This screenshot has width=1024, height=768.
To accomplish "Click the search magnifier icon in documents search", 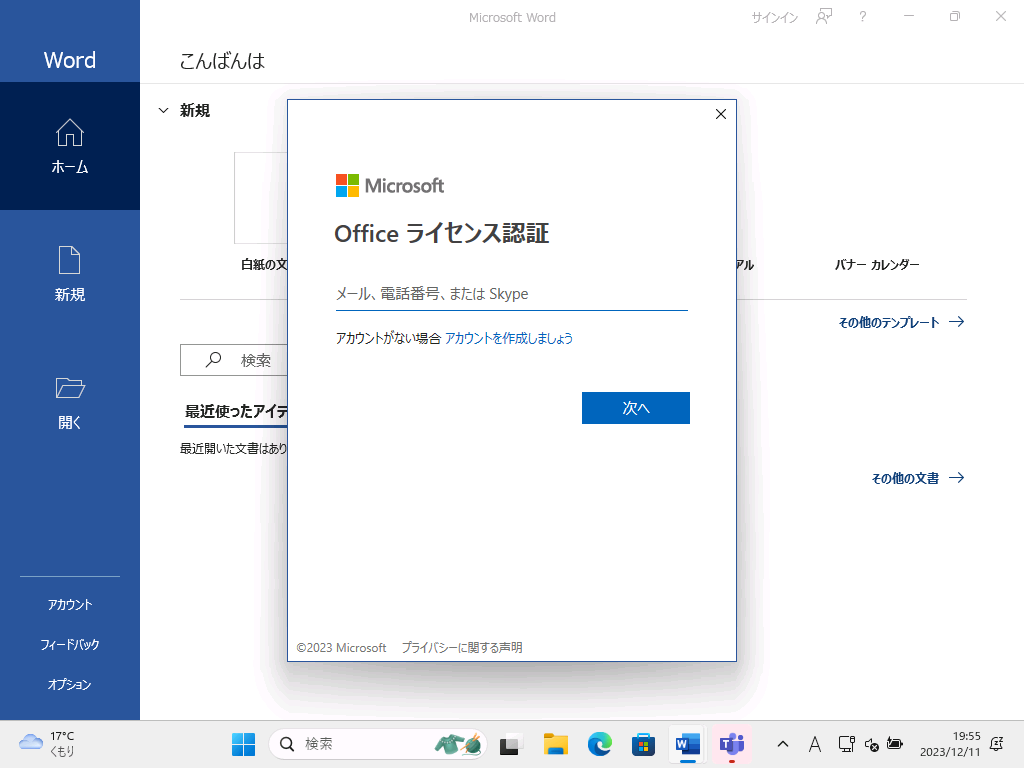I will click(x=214, y=360).
